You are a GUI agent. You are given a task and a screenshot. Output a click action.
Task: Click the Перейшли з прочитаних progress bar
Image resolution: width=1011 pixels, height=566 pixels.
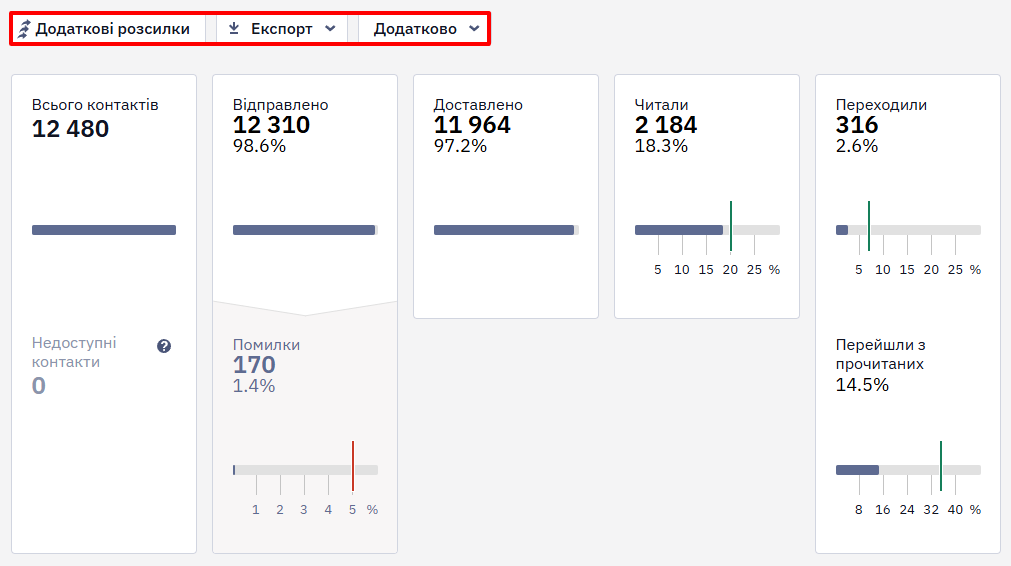[x=908, y=470]
